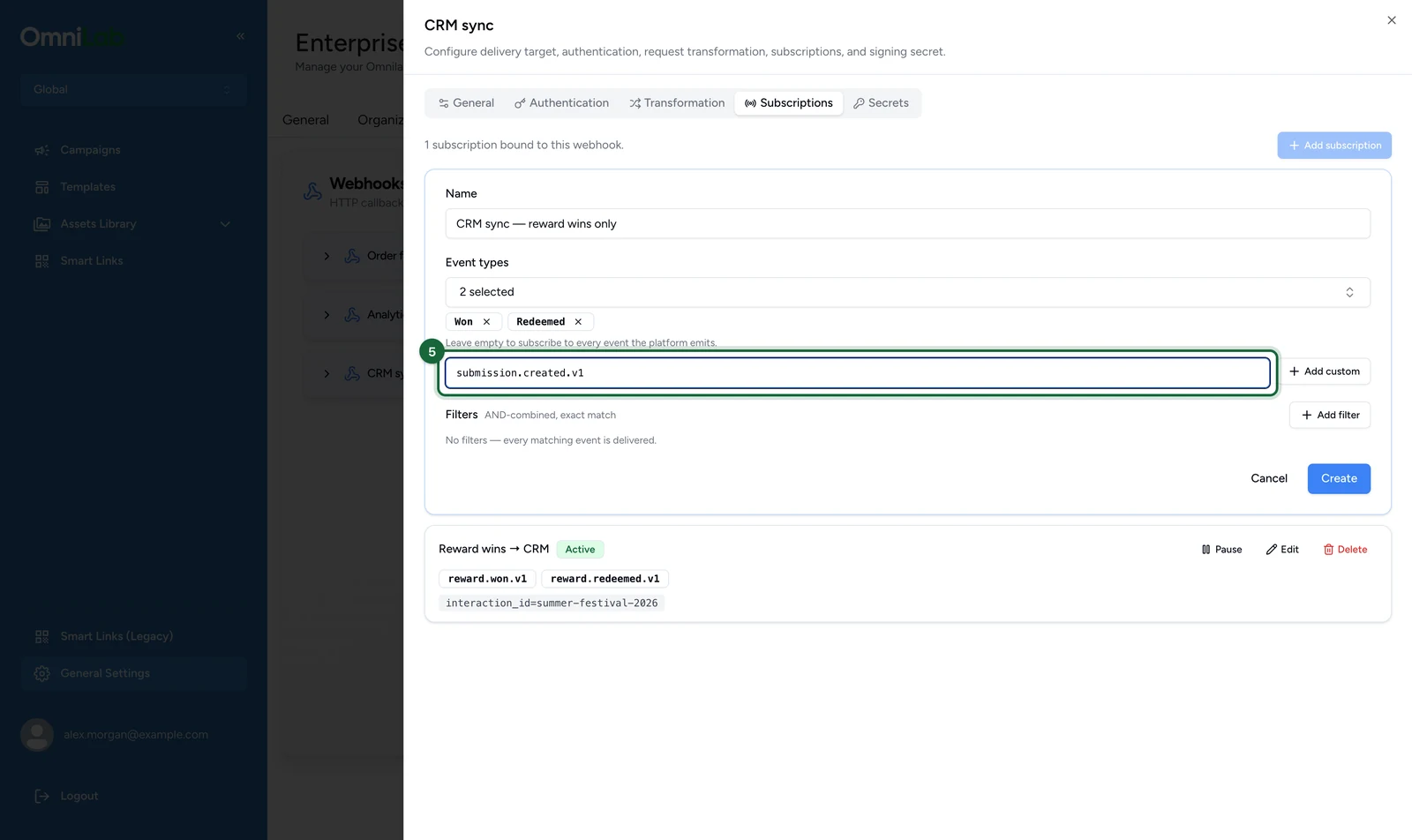Viewport: 1412px width, 840px height.
Task: Click the General tab on the Enterprise page
Action: [305, 120]
